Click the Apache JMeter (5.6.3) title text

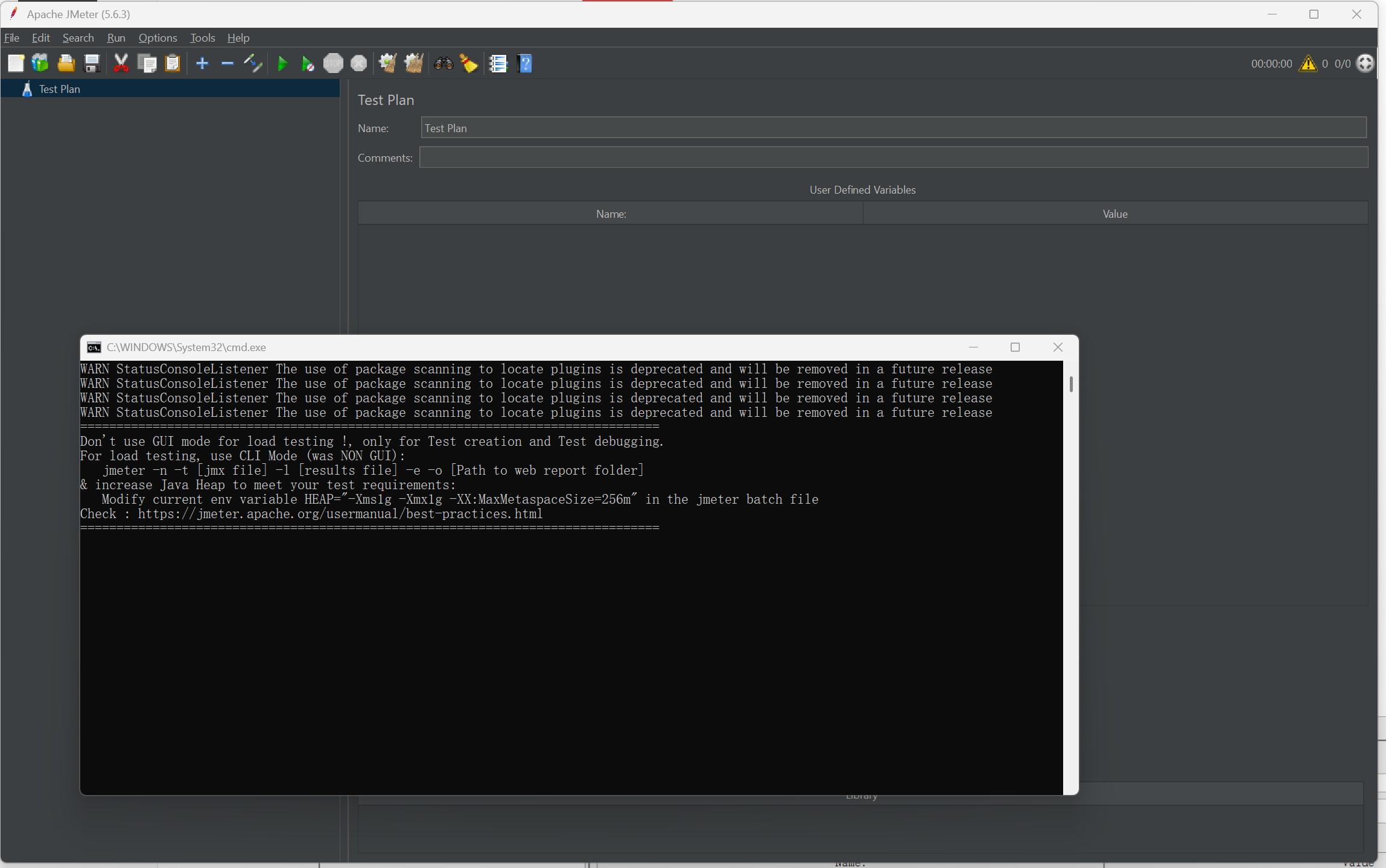click(78, 14)
